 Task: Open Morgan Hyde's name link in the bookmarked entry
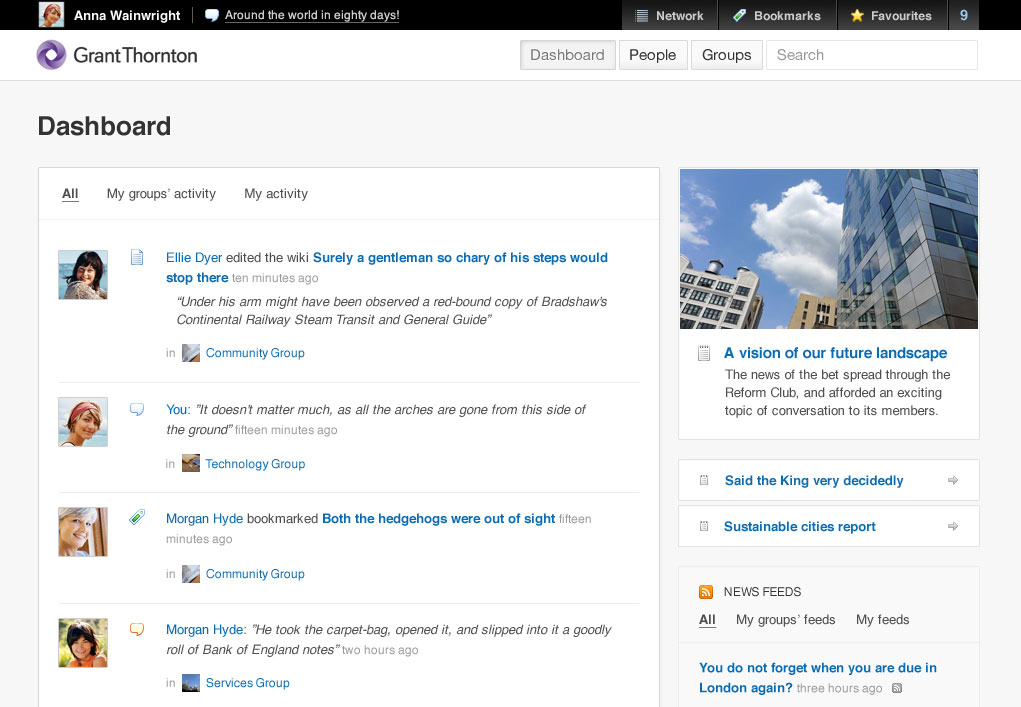(x=204, y=518)
